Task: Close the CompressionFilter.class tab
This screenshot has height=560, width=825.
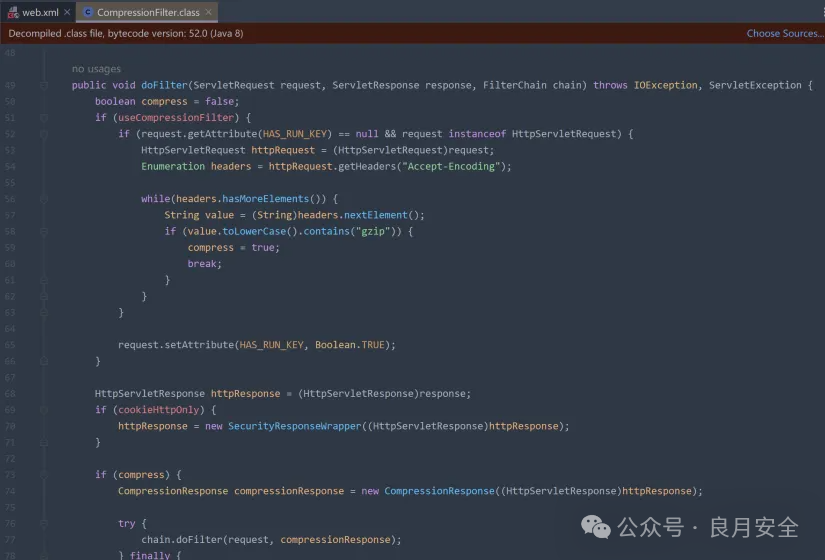Action: (x=208, y=12)
